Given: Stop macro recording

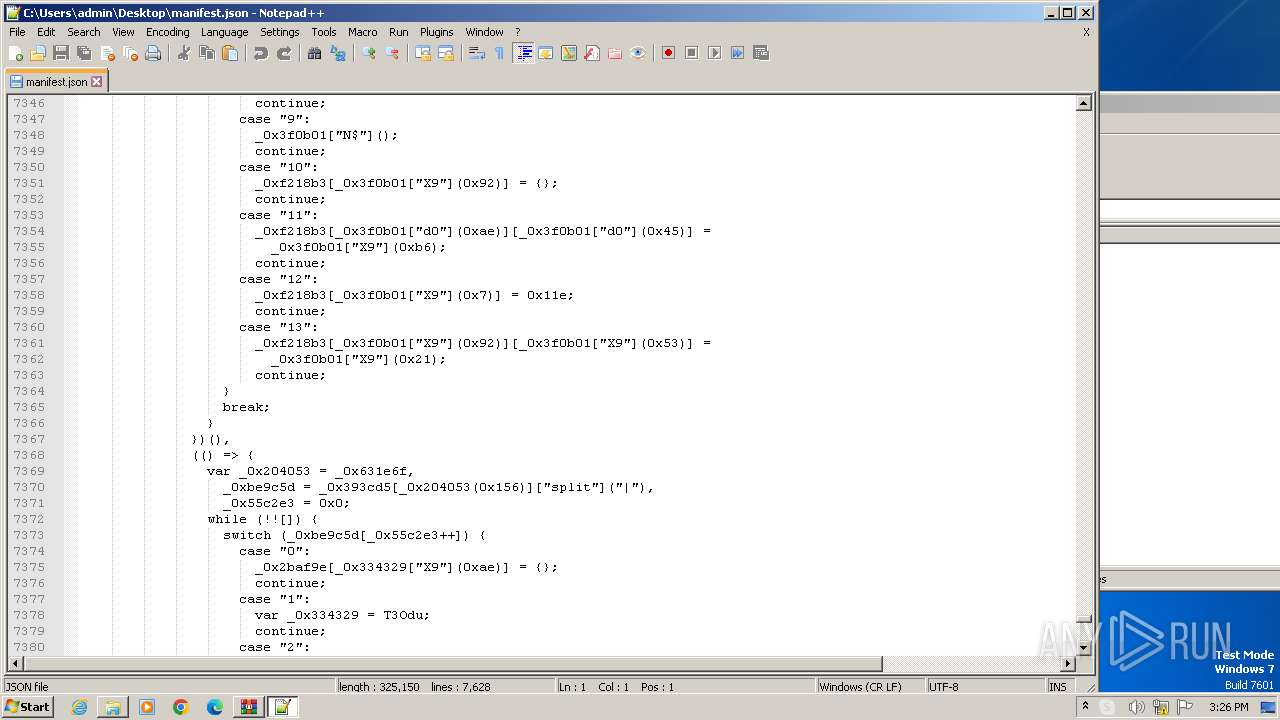Looking at the screenshot, I should [692, 53].
